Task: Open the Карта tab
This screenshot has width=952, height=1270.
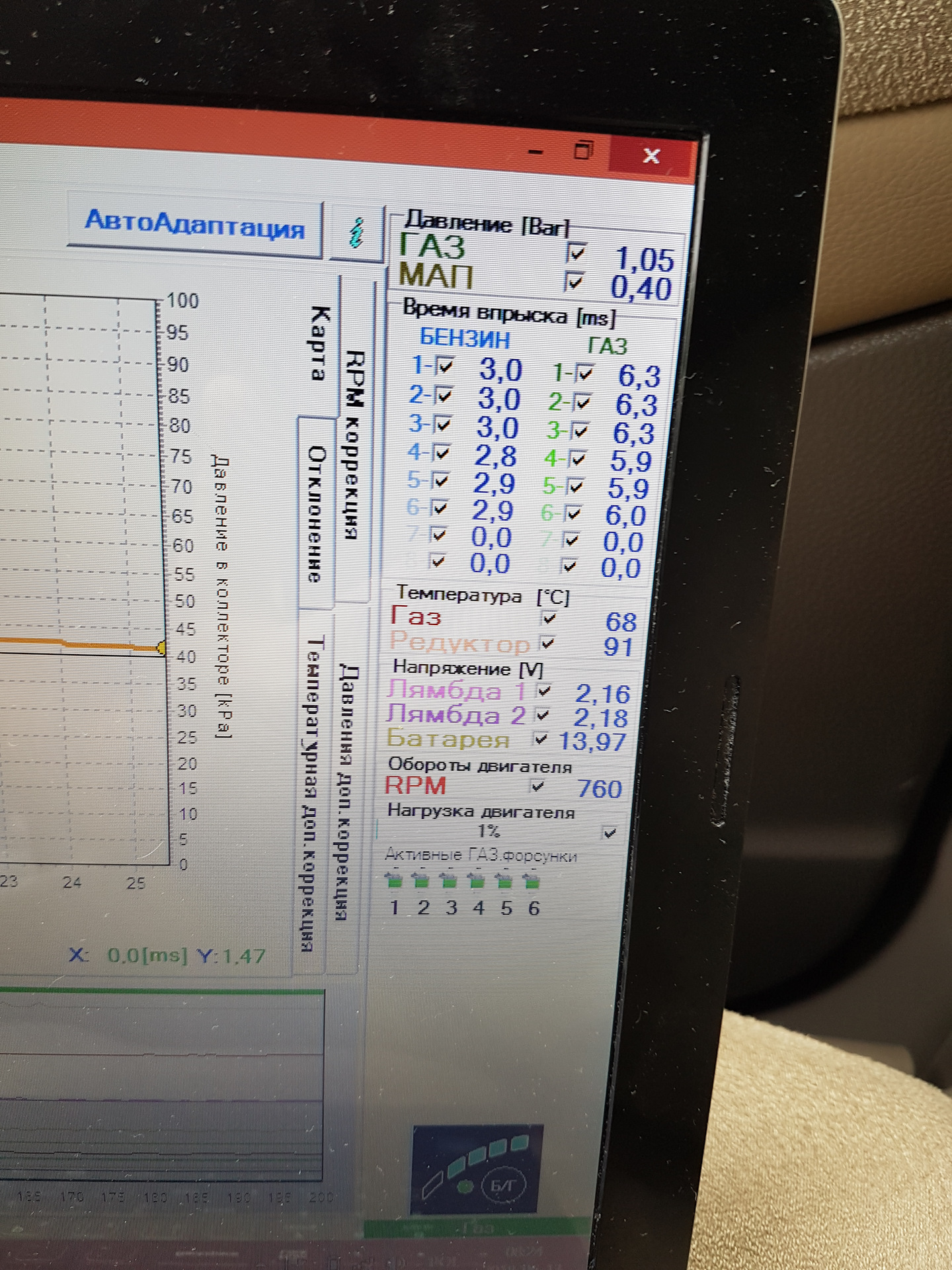Action: tap(318, 344)
